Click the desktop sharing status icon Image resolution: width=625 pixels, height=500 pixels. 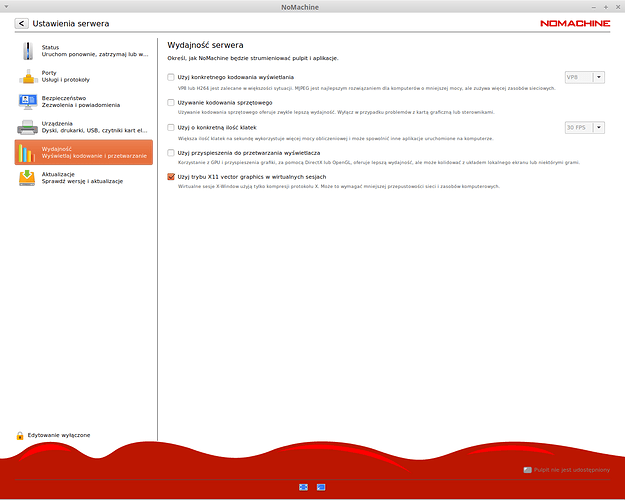pyautogui.click(x=527, y=470)
